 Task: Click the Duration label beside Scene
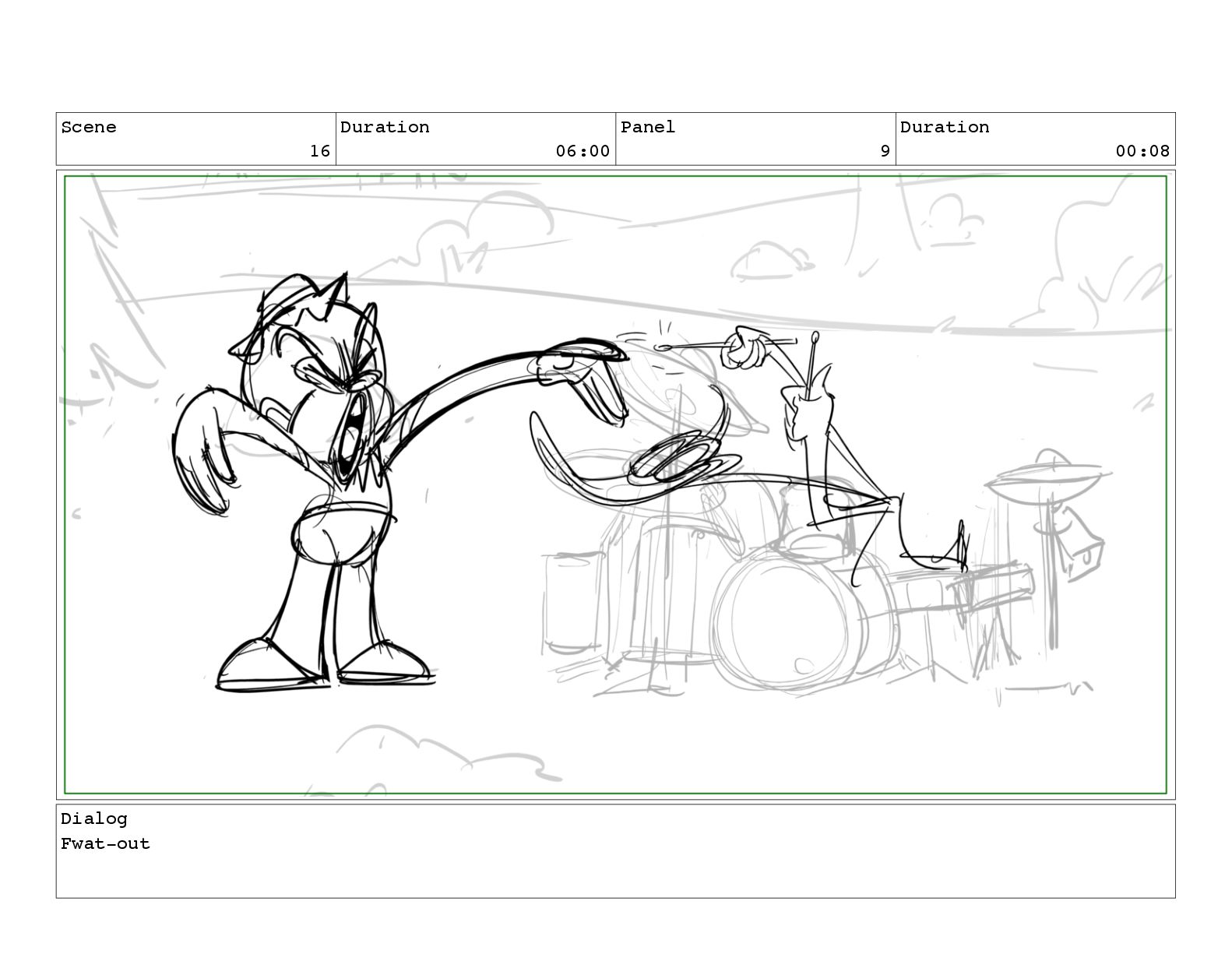[x=385, y=127]
